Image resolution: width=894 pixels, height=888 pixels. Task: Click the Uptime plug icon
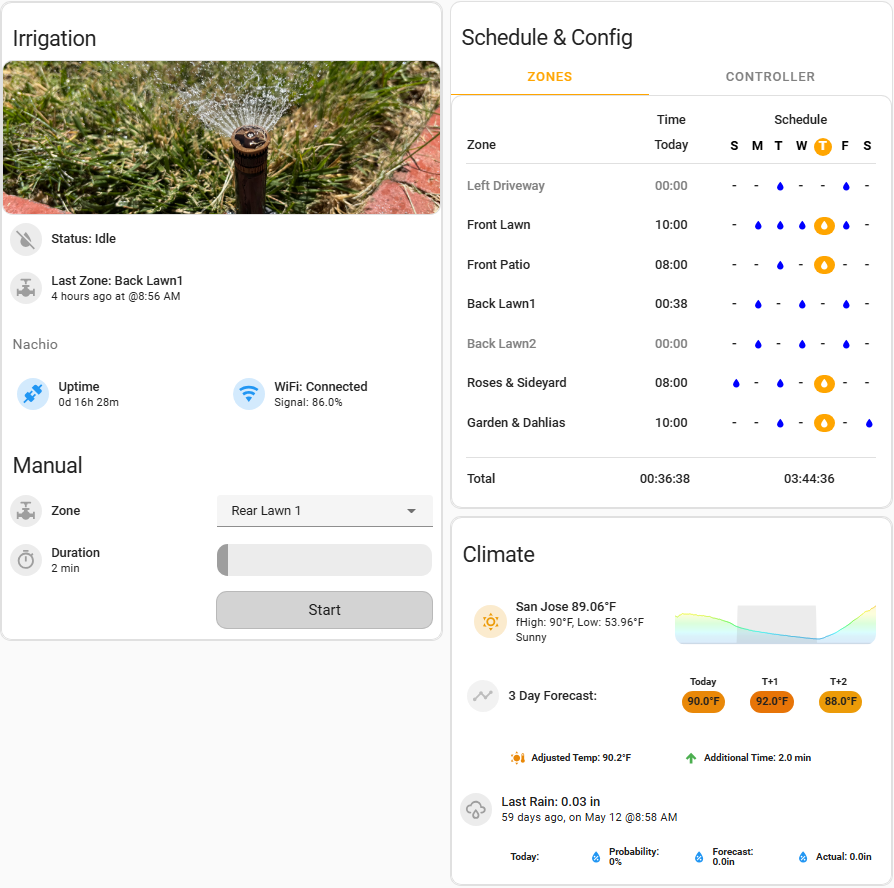[x=33, y=394]
